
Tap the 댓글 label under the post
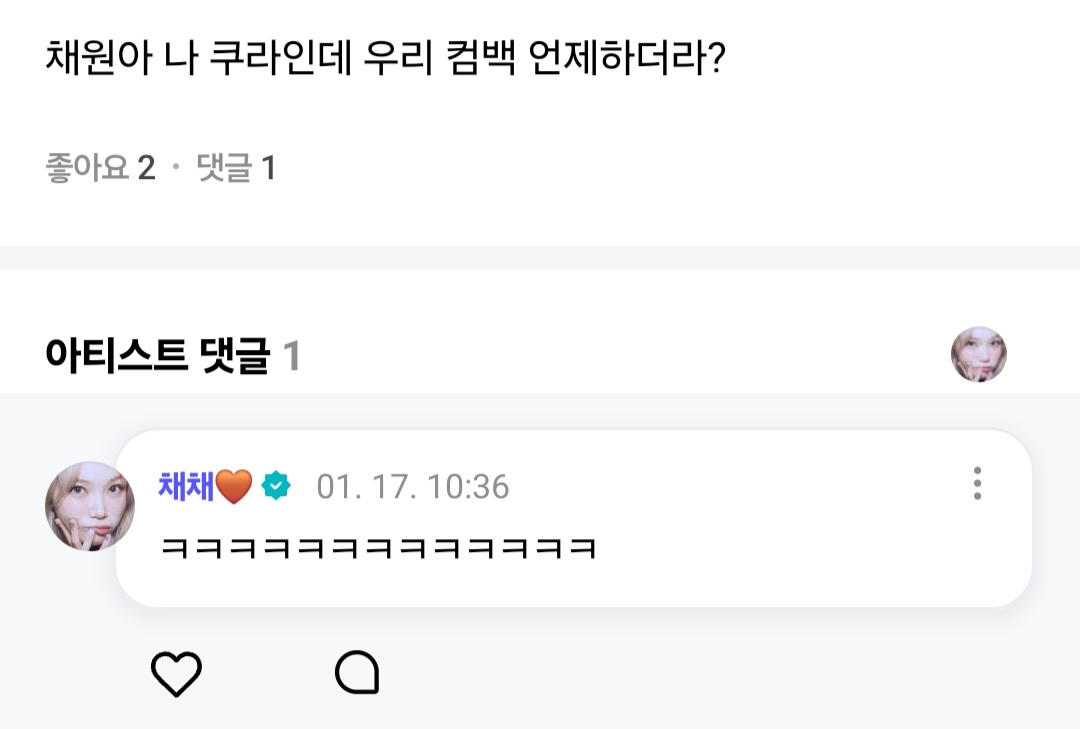(224, 168)
